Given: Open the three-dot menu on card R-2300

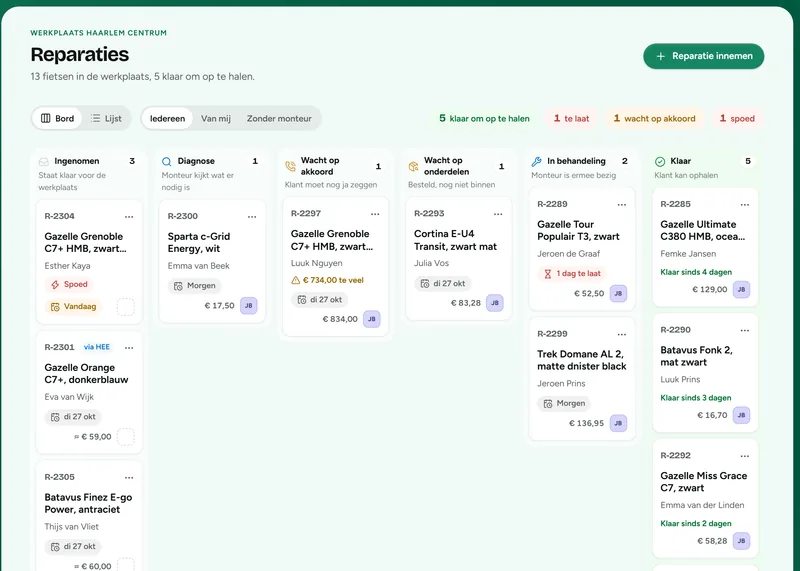Looking at the screenshot, I should [x=252, y=217].
